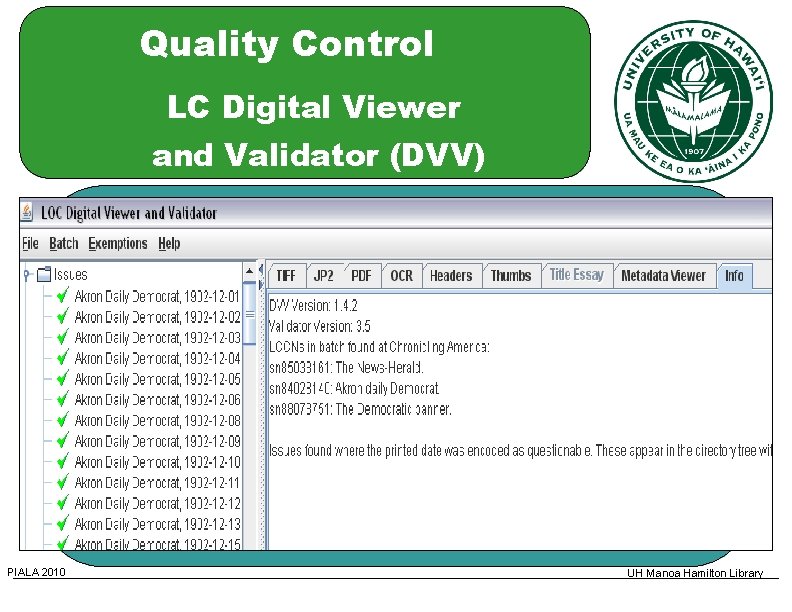
Task: Switch to the TIFF tab
Action: point(286,276)
